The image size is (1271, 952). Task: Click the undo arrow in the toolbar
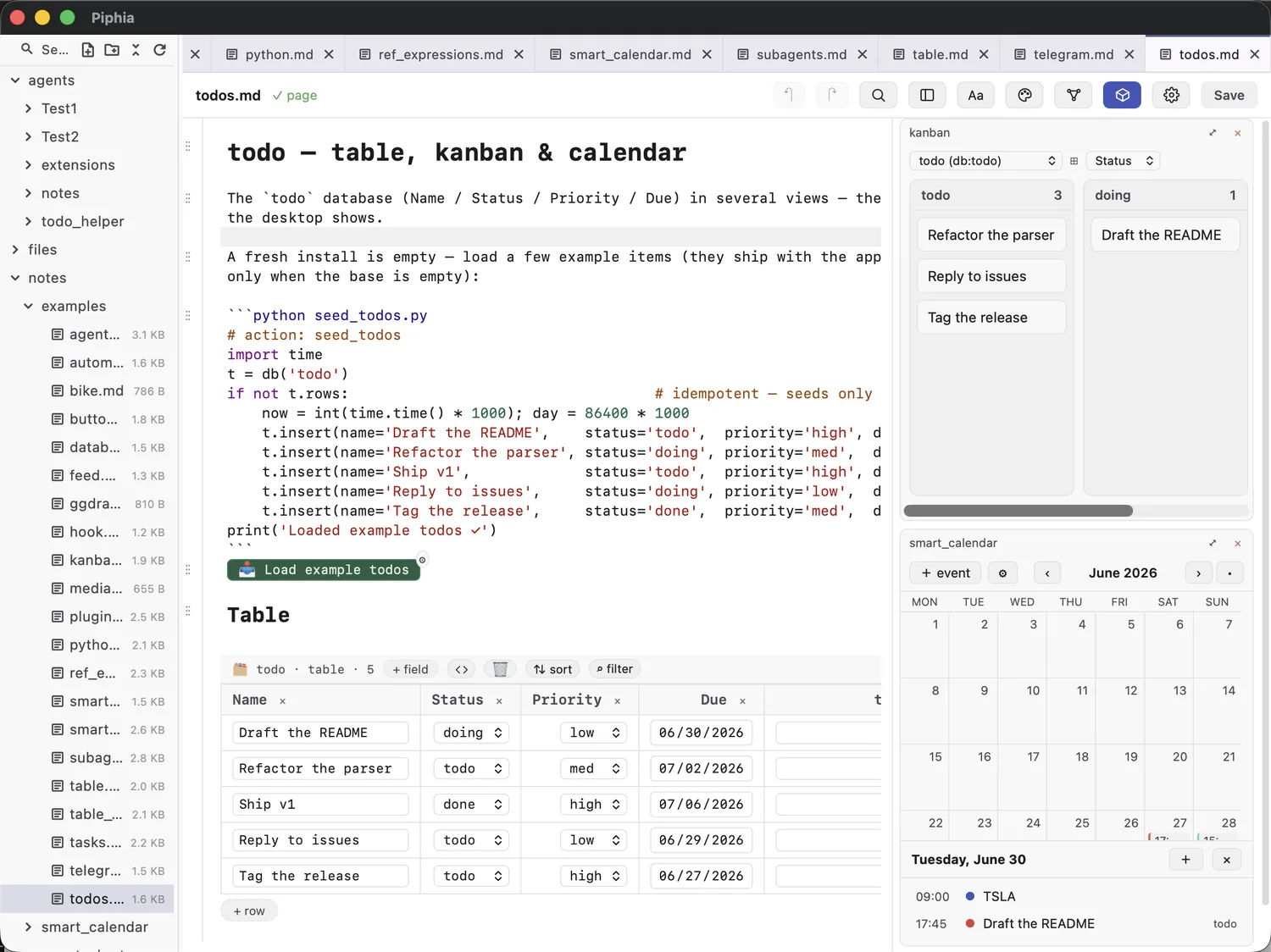coord(789,95)
